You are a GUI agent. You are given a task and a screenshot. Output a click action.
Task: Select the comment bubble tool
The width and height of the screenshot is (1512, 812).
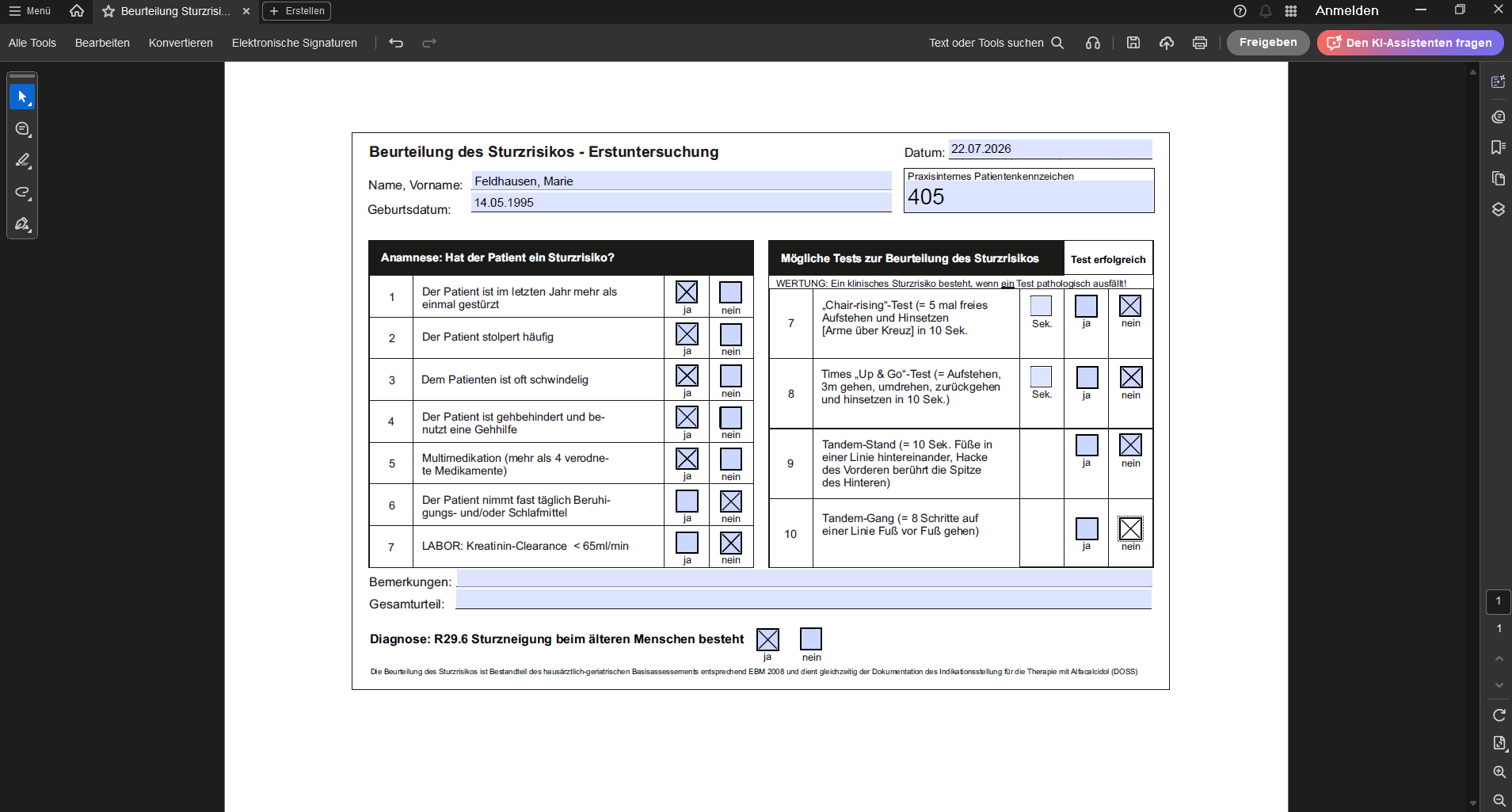[22, 128]
